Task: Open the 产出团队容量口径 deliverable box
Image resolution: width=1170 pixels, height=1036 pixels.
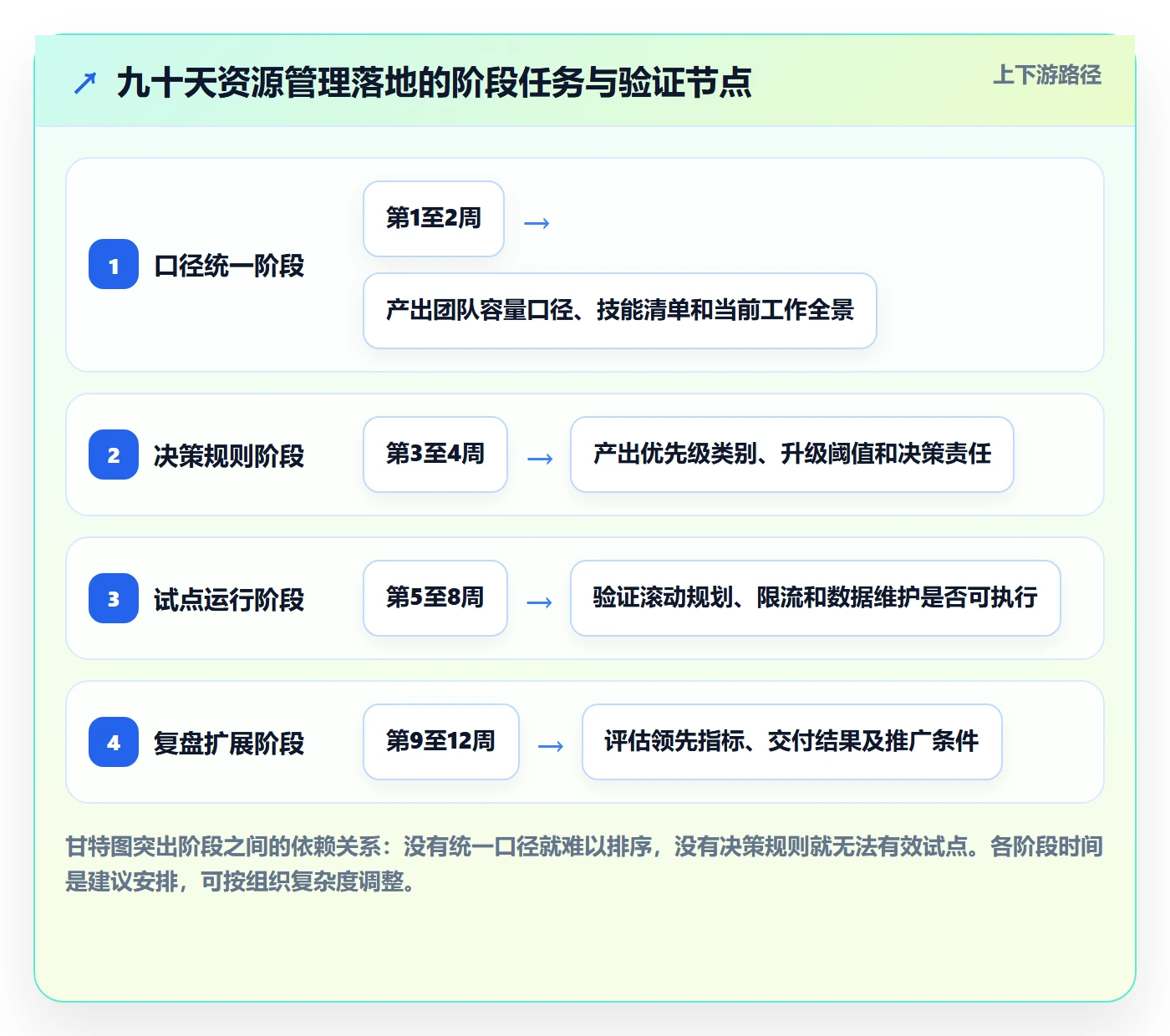Action: [620, 311]
